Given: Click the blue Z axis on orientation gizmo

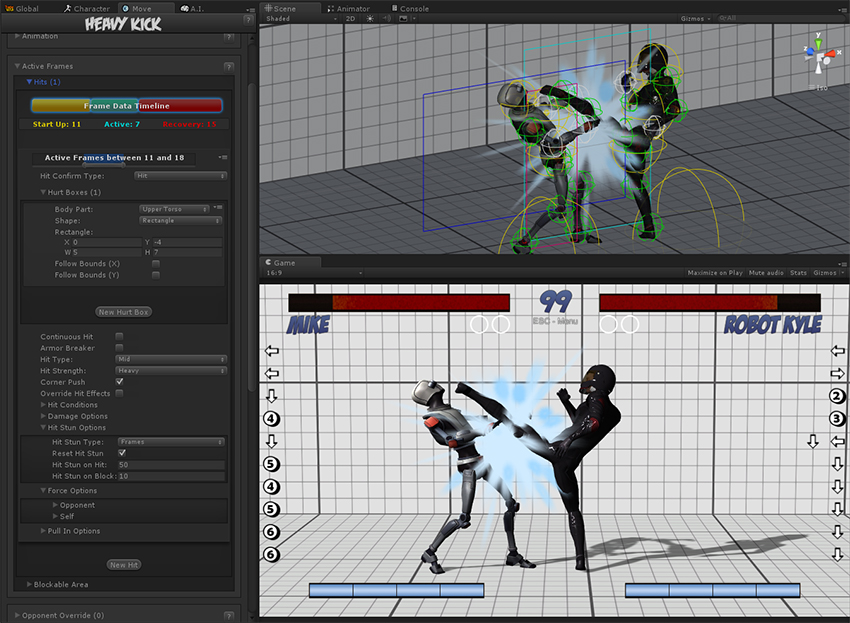Looking at the screenshot, I should pos(809,51).
